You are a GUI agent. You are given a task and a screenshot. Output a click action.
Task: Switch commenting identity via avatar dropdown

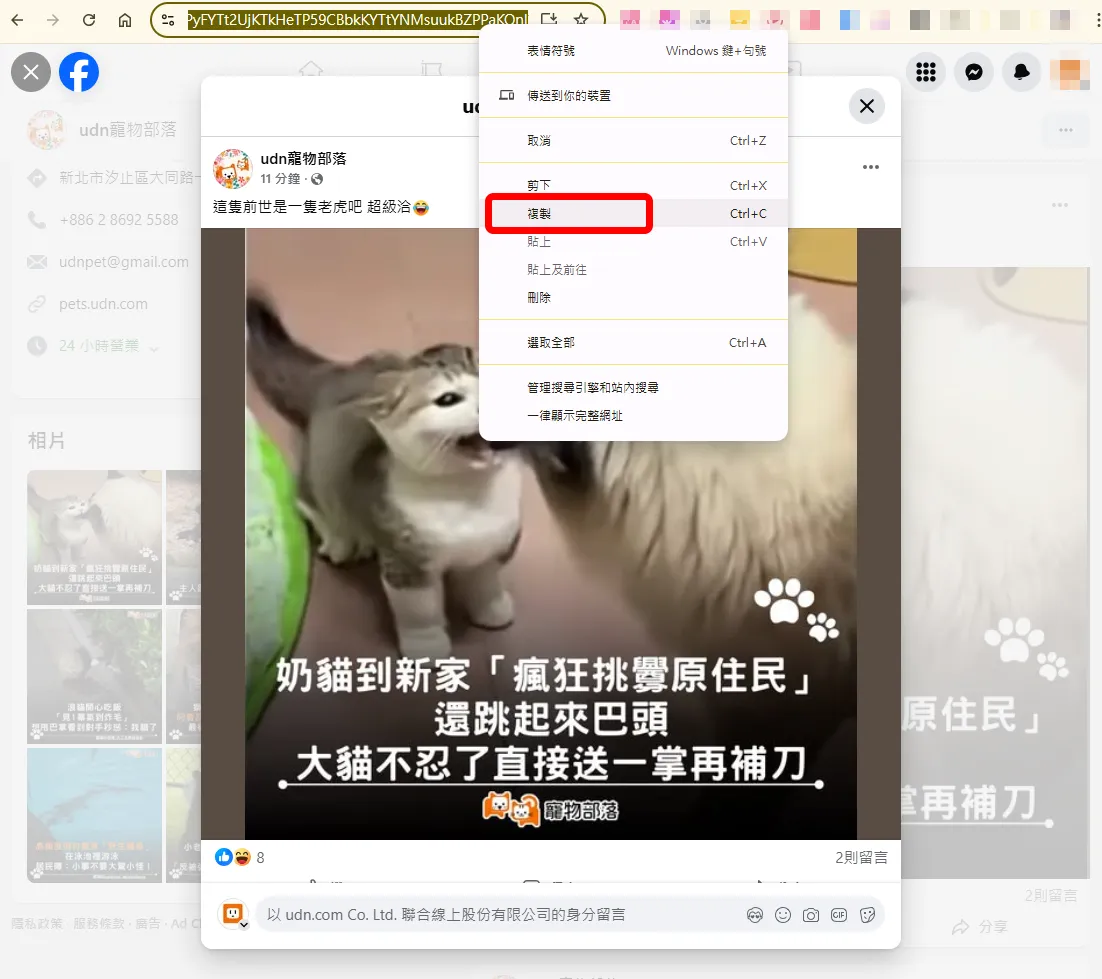click(234, 915)
